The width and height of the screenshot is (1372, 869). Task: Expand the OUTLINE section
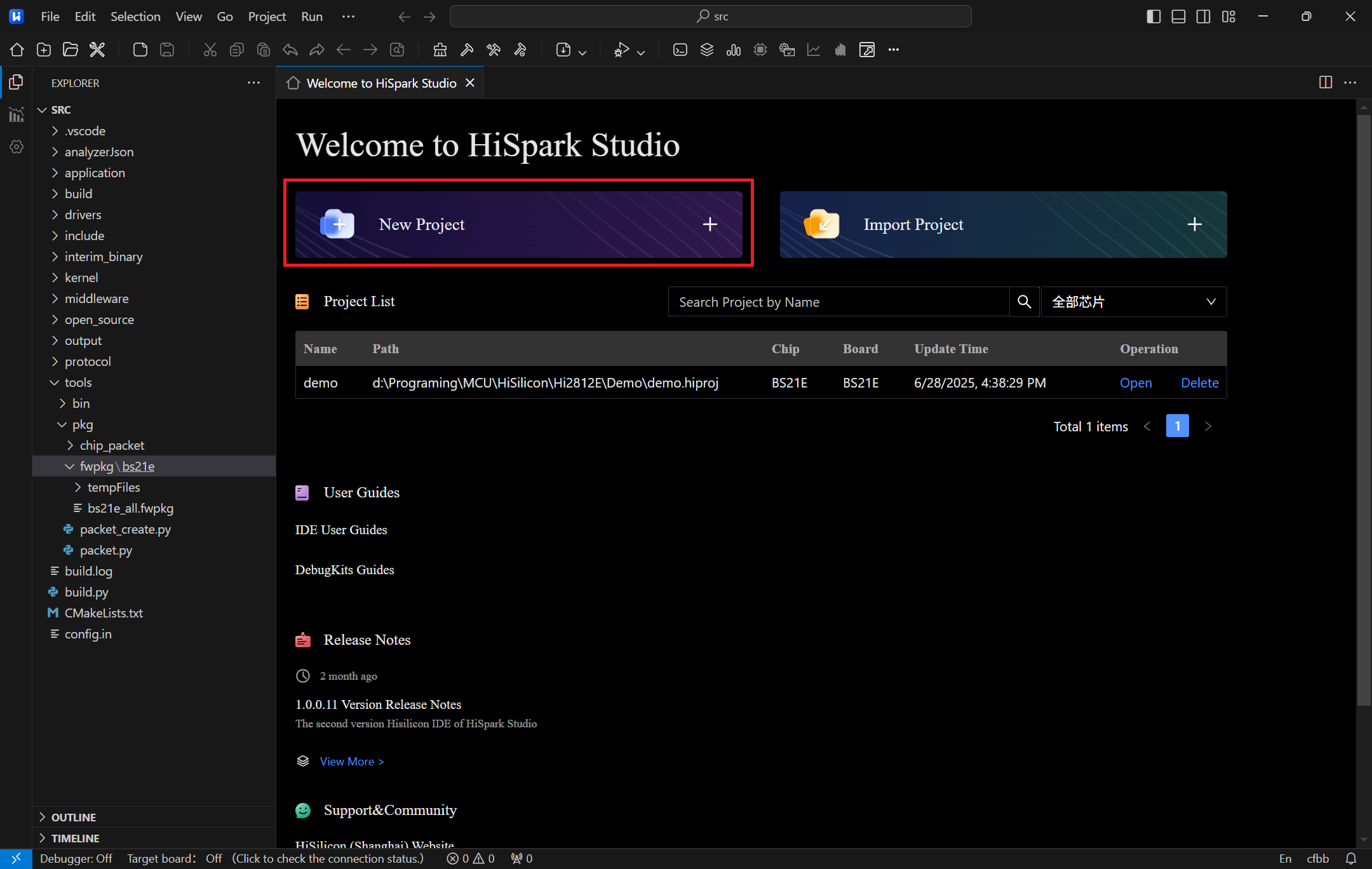(x=74, y=817)
